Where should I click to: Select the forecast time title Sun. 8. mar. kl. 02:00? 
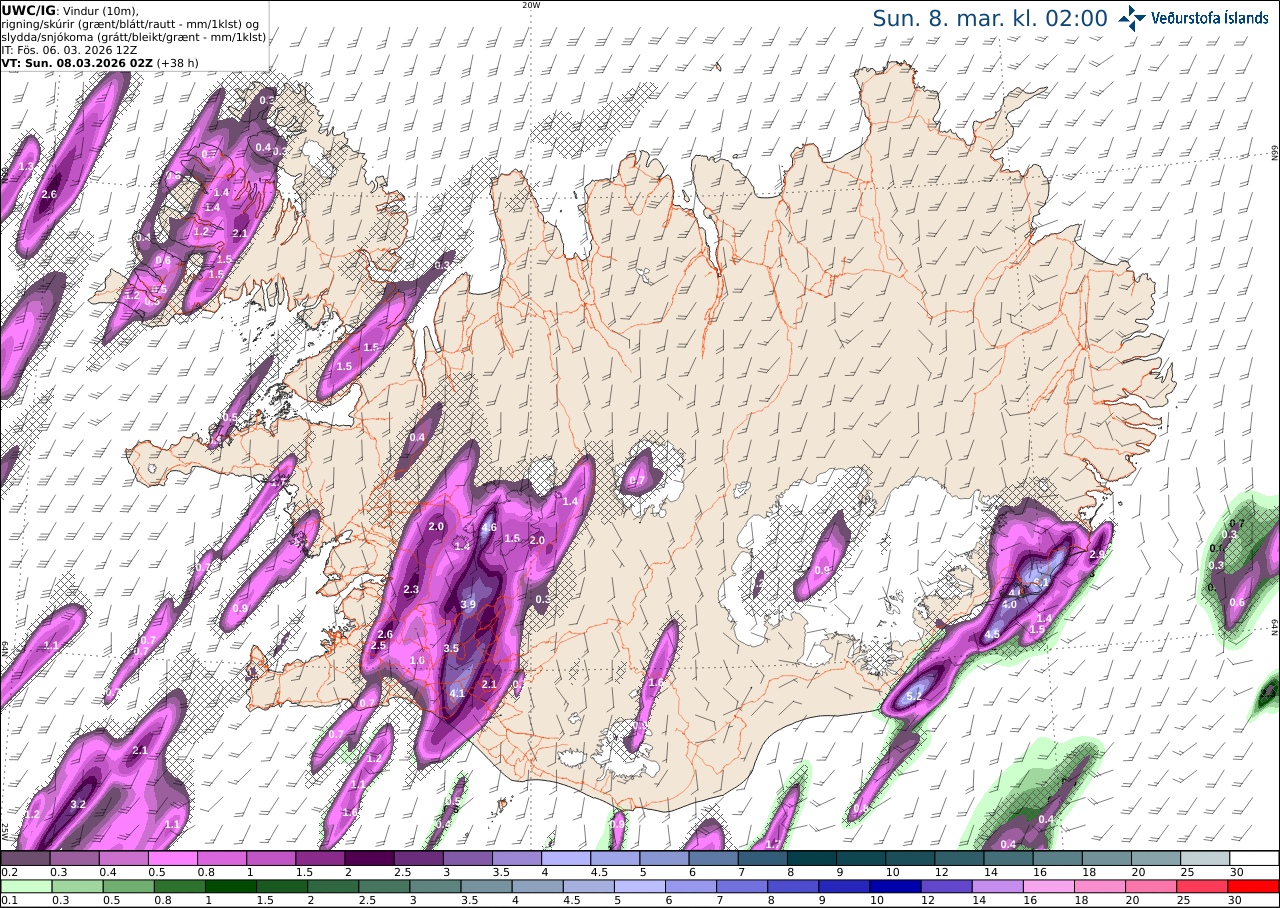(990, 18)
